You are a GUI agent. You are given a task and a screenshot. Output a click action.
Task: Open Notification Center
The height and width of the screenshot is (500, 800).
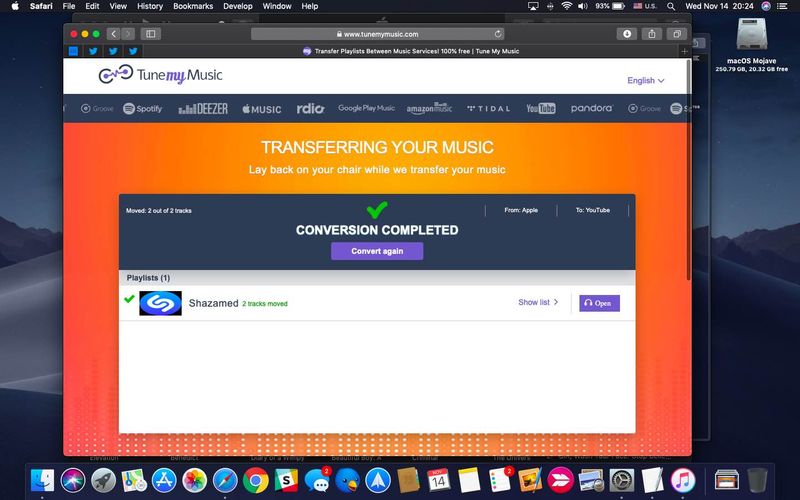pos(782,6)
